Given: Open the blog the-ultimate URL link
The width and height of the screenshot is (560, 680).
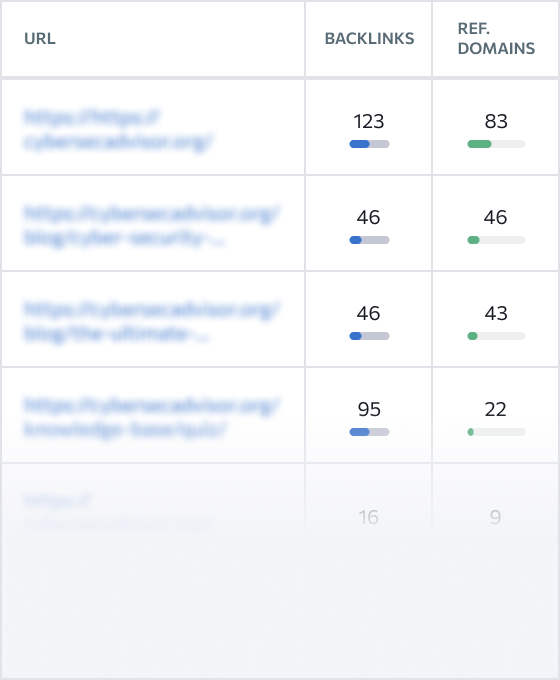Looking at the screenshot, I should (152, 322).
